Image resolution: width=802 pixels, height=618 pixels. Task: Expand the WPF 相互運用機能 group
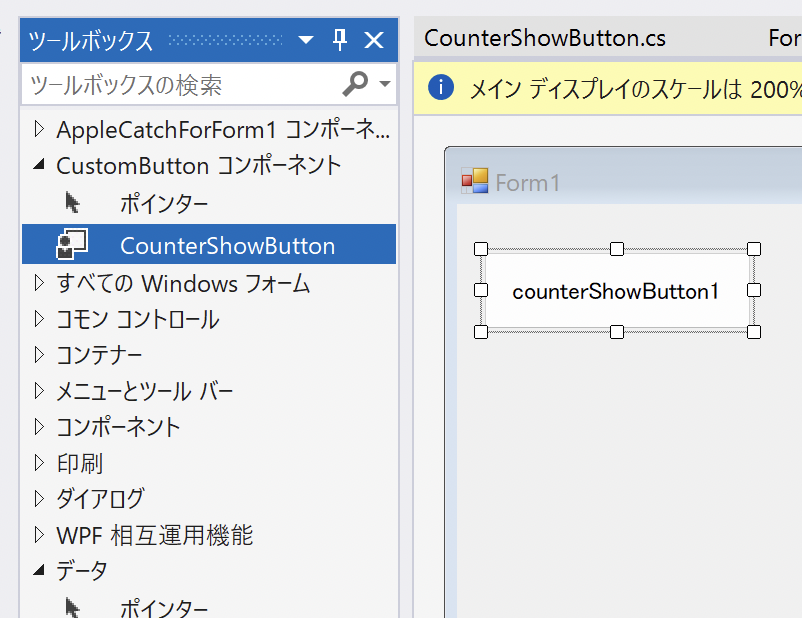39,535
